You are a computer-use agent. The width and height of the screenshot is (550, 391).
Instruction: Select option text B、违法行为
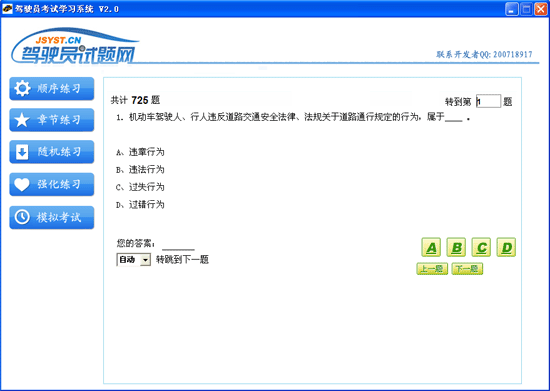140,170
